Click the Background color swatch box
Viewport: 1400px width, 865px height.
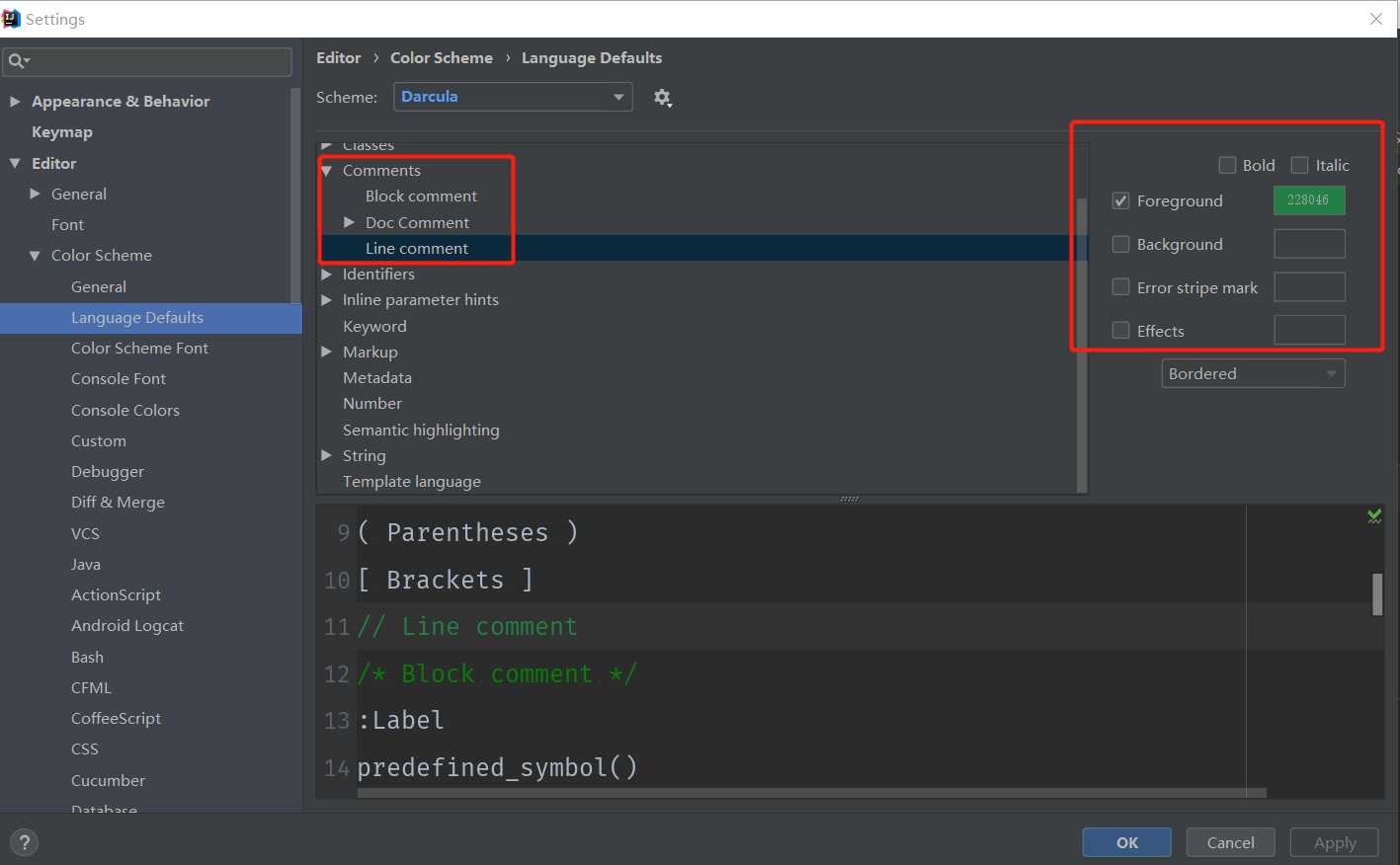tap(1309, 244)
